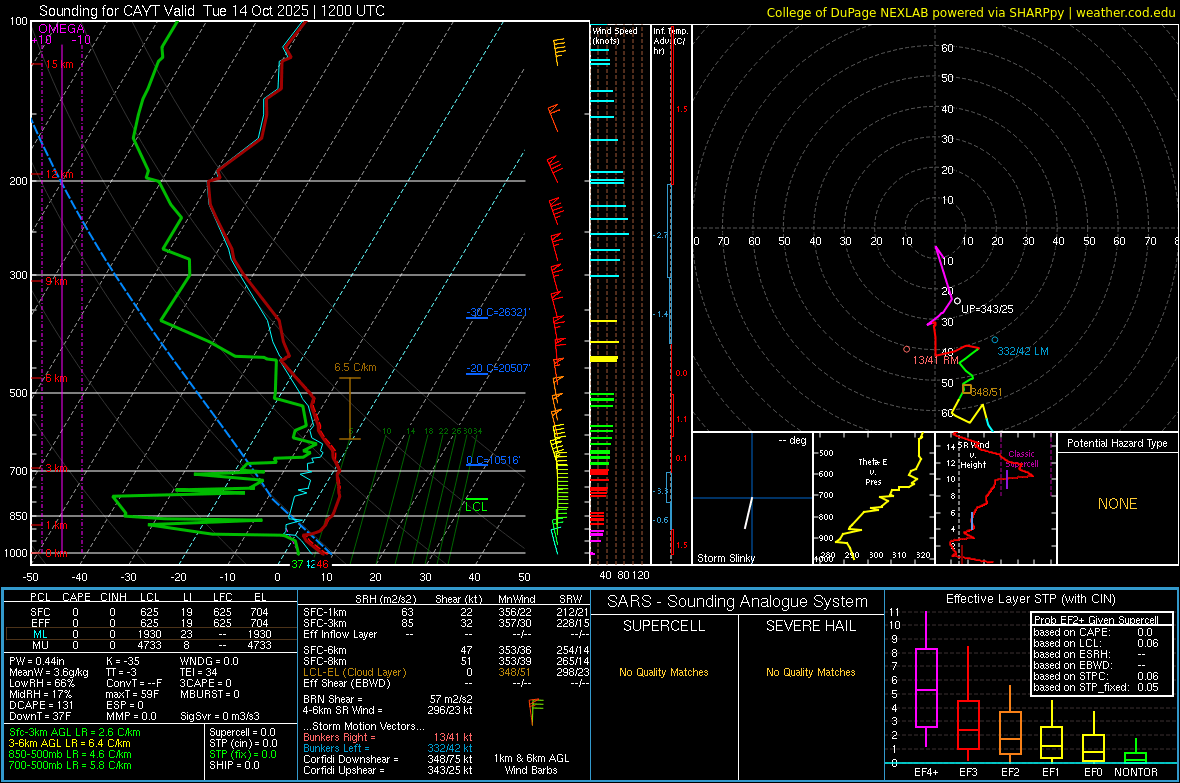This screenshot has width=1180, height=783.
Task: Click Sfc-3km AGL LR = 2.6 C/km
Action: (x=75, y=732)
